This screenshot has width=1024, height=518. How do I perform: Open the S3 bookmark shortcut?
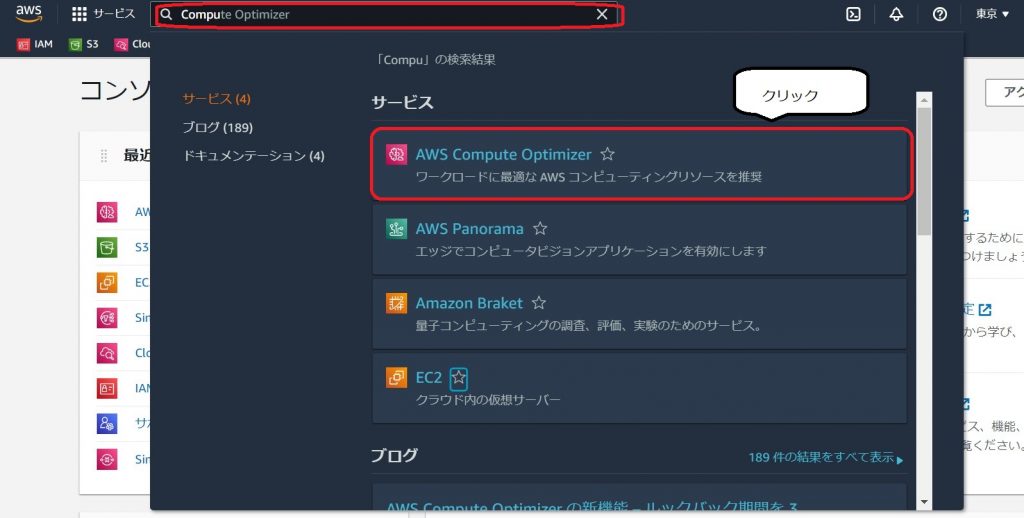[84, 44]
